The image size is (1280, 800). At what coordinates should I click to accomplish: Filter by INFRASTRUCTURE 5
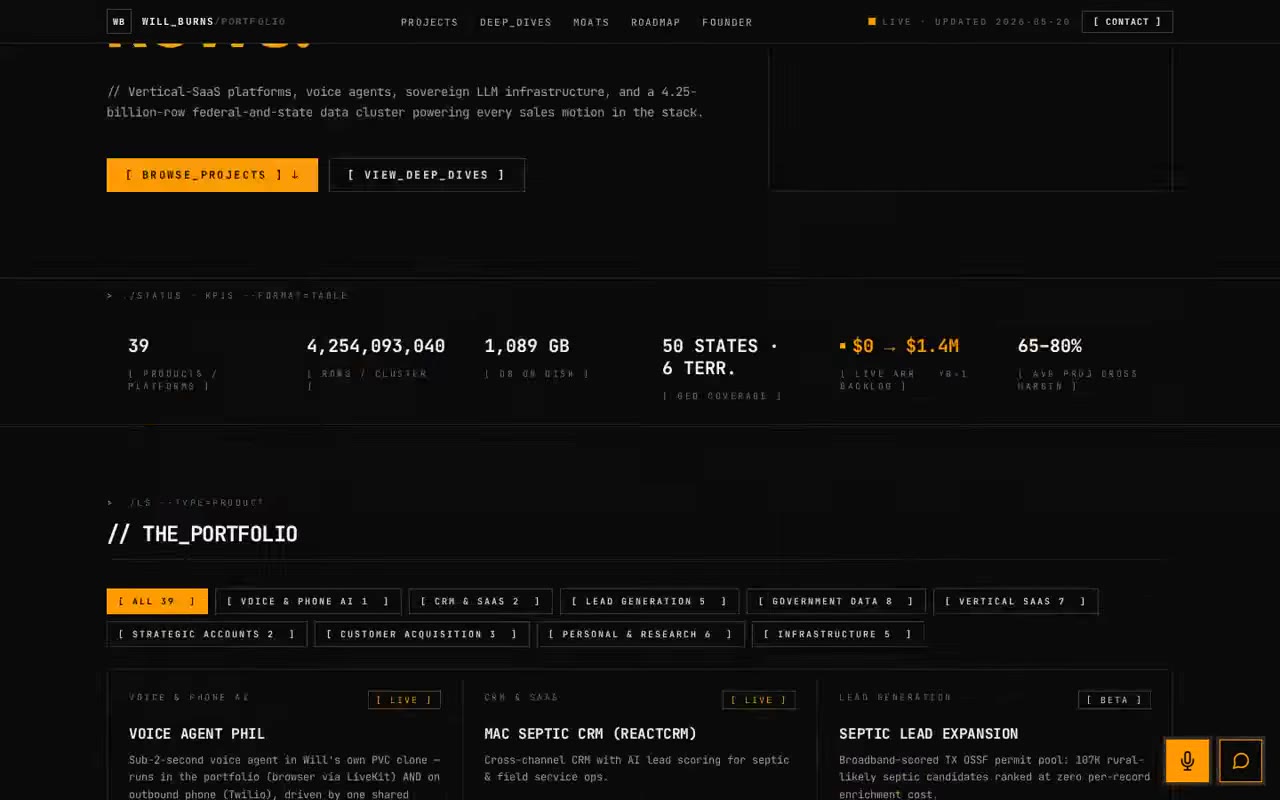coord(838,634)
